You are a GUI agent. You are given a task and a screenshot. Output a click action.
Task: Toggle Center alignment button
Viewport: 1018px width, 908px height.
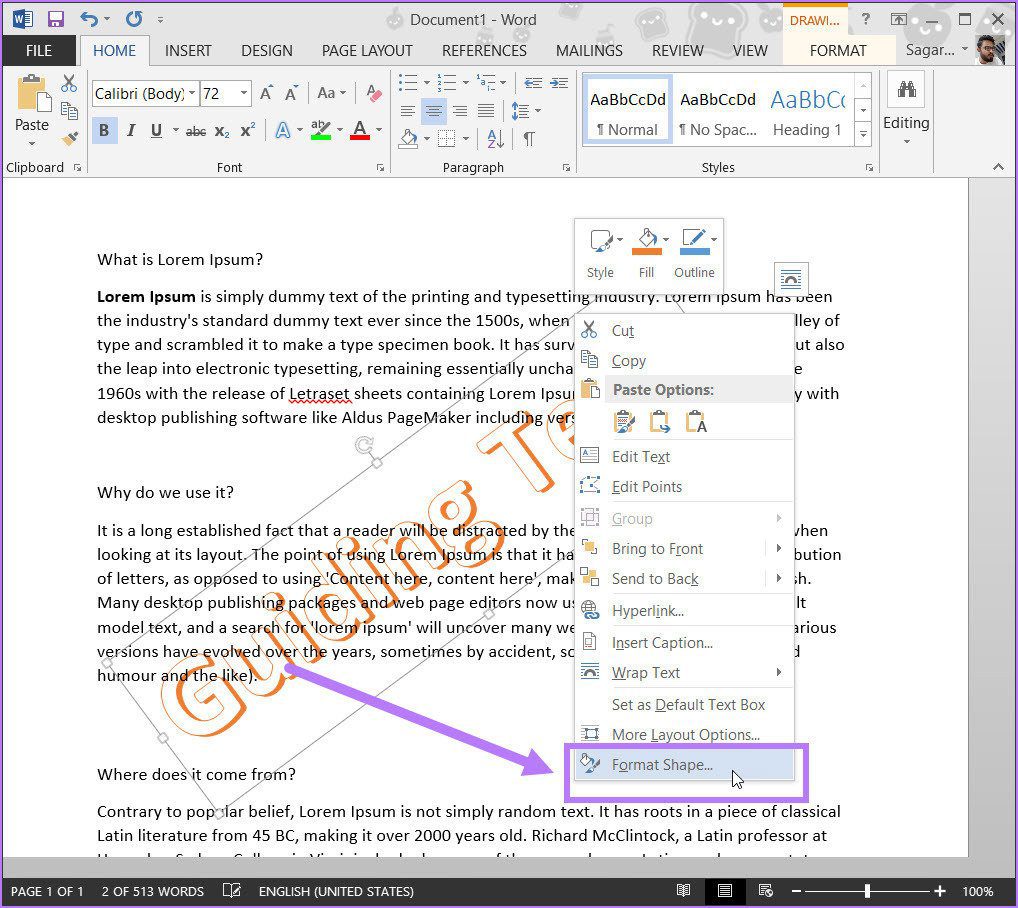(434, 111)
